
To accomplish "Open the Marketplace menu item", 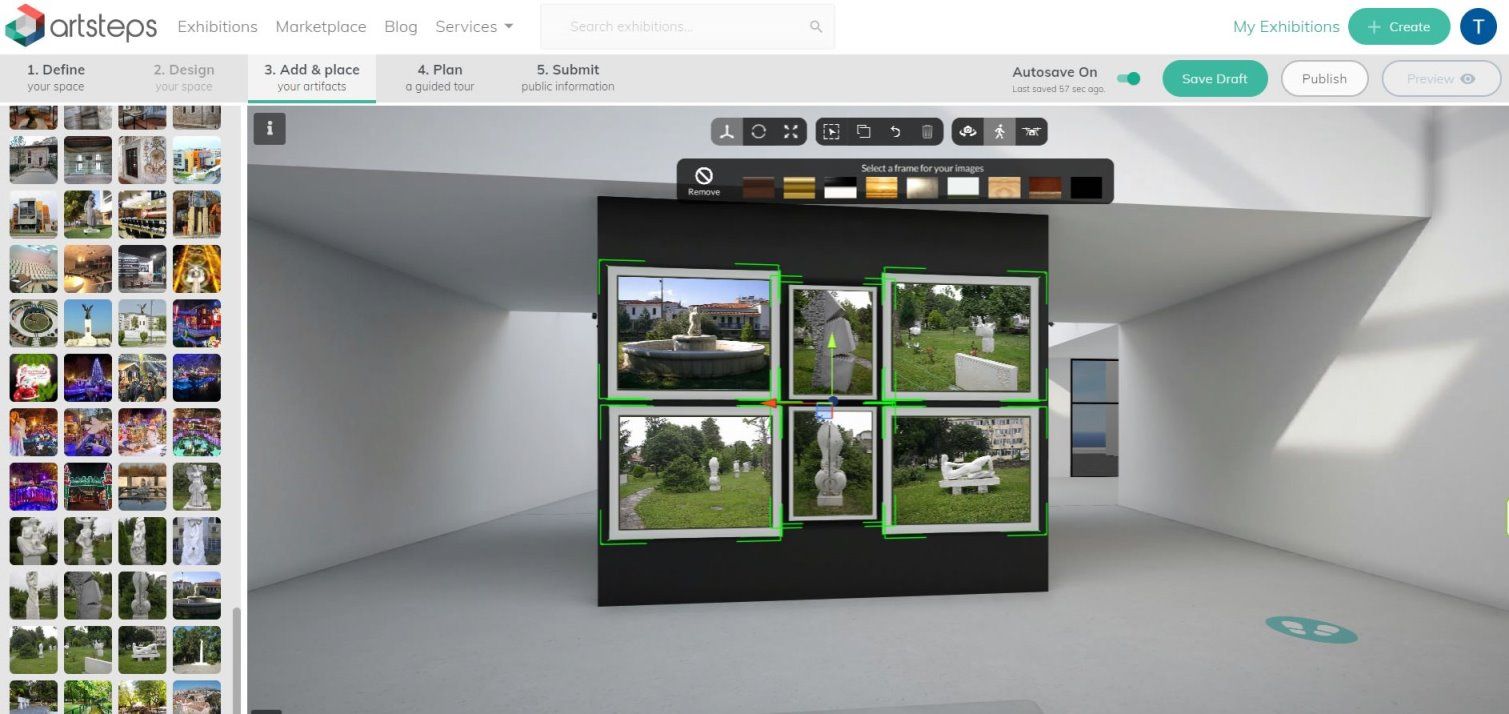I will (321, 27).
